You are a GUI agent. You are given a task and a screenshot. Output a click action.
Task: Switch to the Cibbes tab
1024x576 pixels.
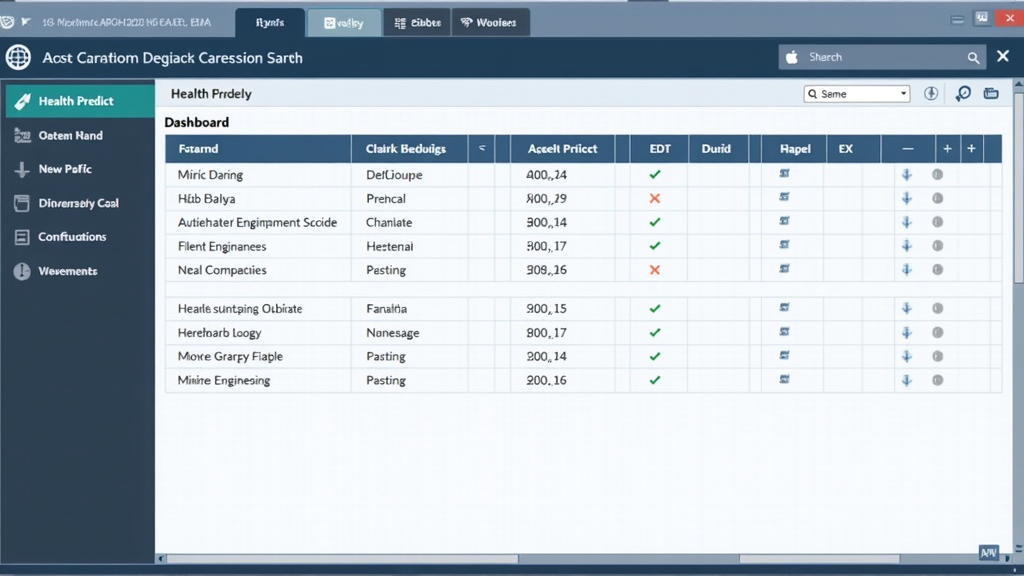click(x=417, y=23)
